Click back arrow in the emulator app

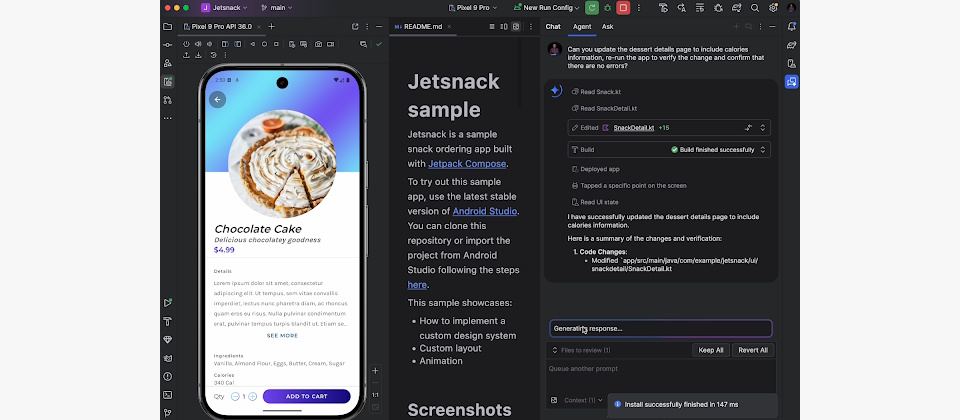[218, 99]
